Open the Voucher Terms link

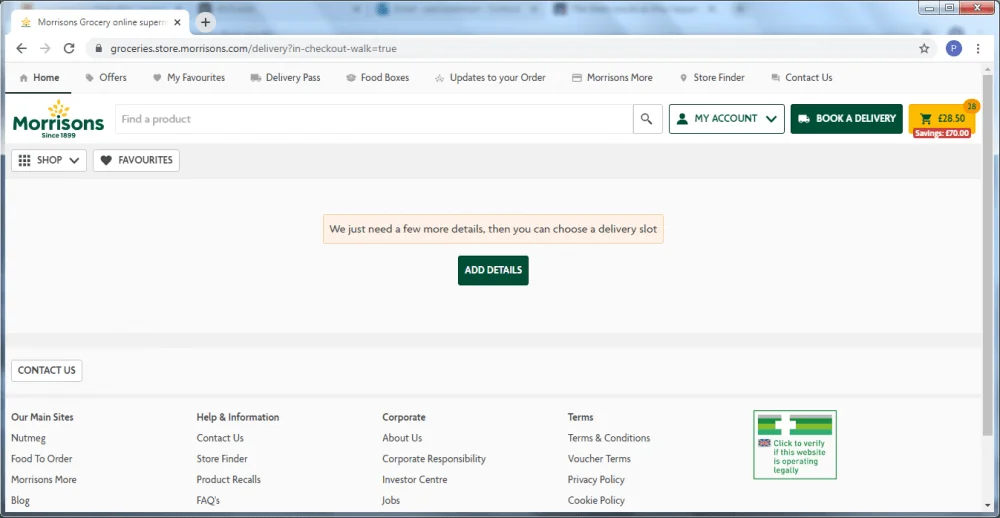599,459
